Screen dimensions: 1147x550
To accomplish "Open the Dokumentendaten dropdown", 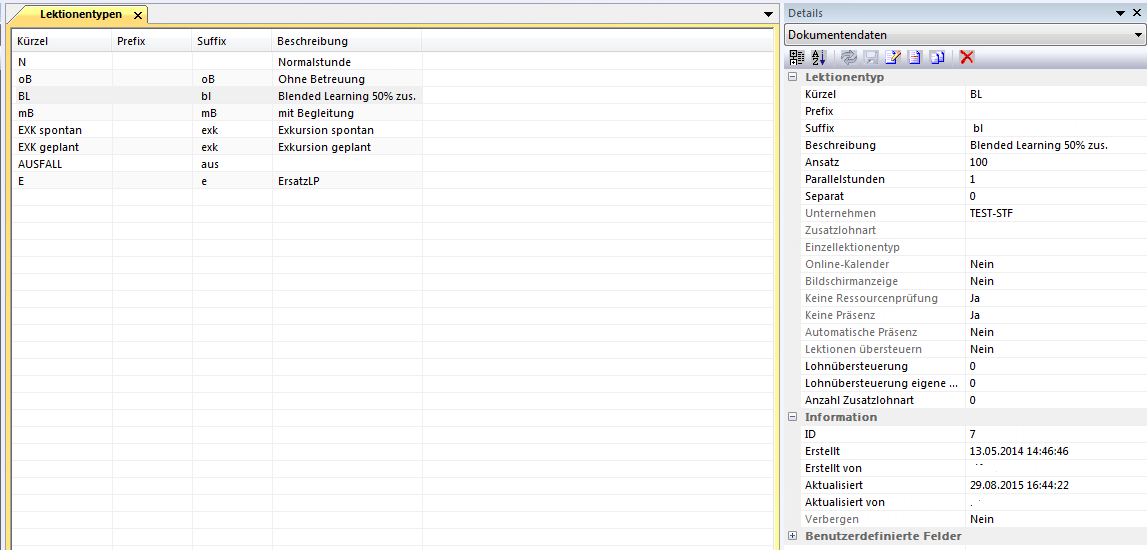I will 1138,35.
